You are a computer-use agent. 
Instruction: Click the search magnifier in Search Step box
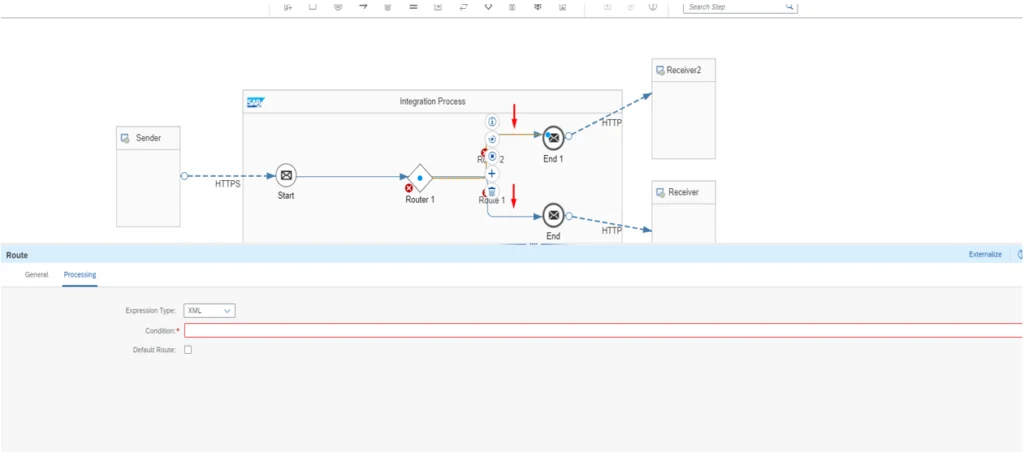pos(789,7)
